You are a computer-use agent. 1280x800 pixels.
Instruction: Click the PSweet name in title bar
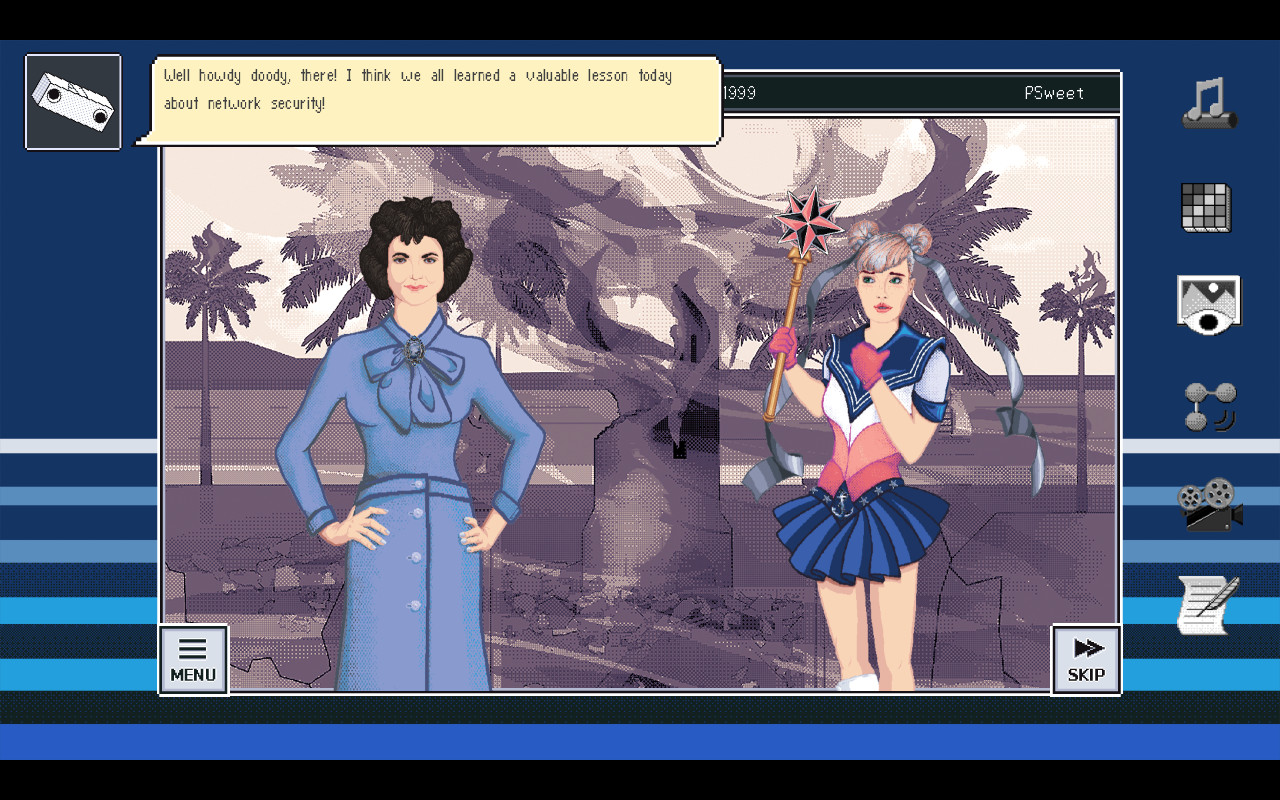(1054, 93)
